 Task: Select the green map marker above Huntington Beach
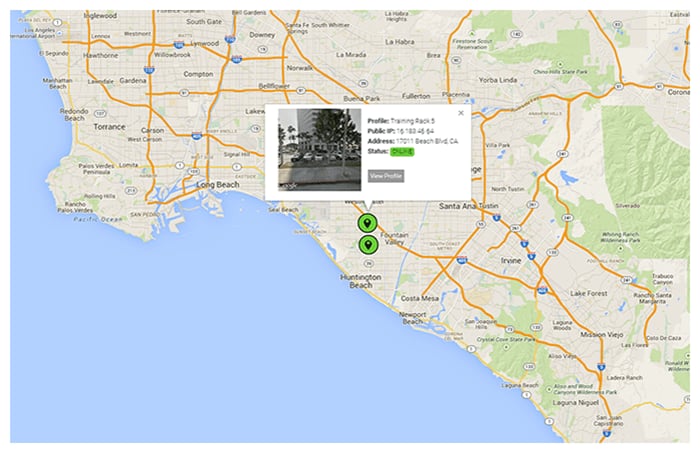coord(368,245)
